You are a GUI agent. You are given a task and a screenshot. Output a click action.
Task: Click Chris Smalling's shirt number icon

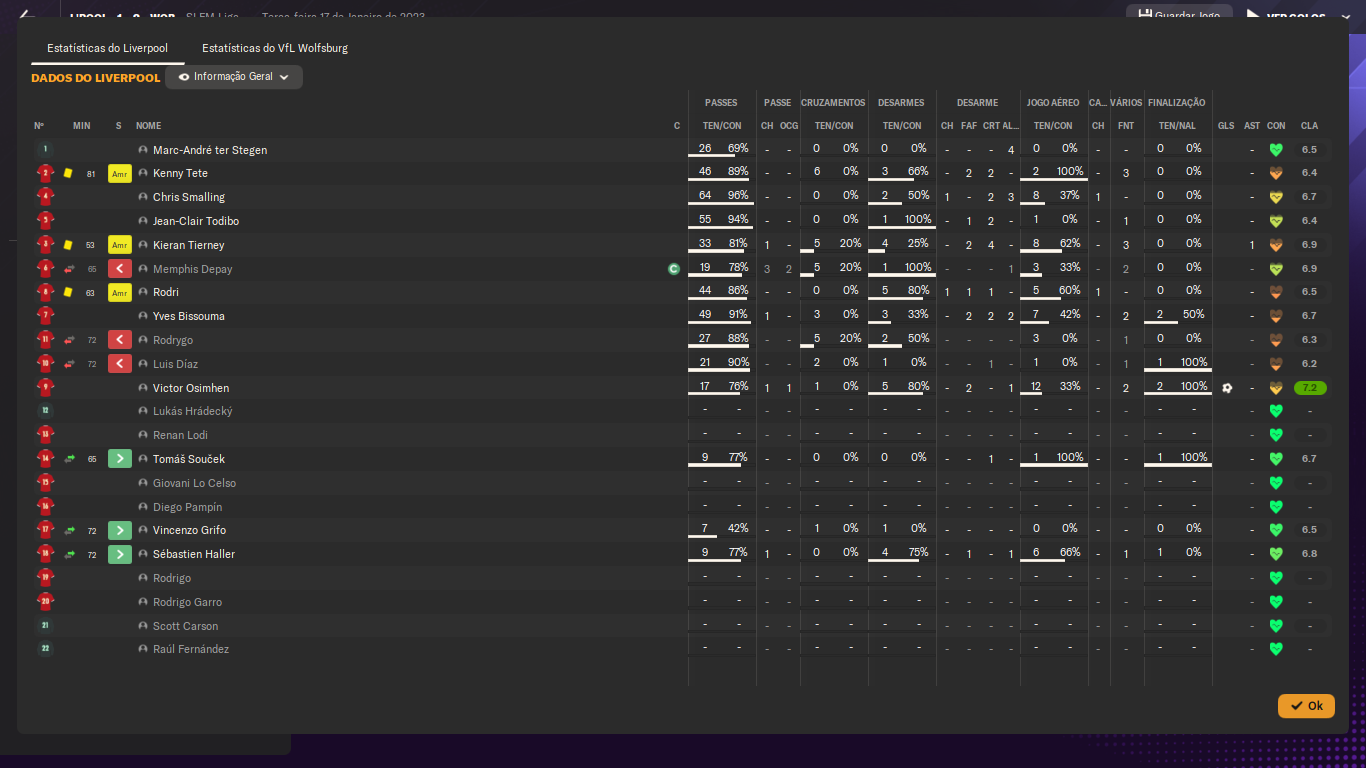(x=45, y=197)
